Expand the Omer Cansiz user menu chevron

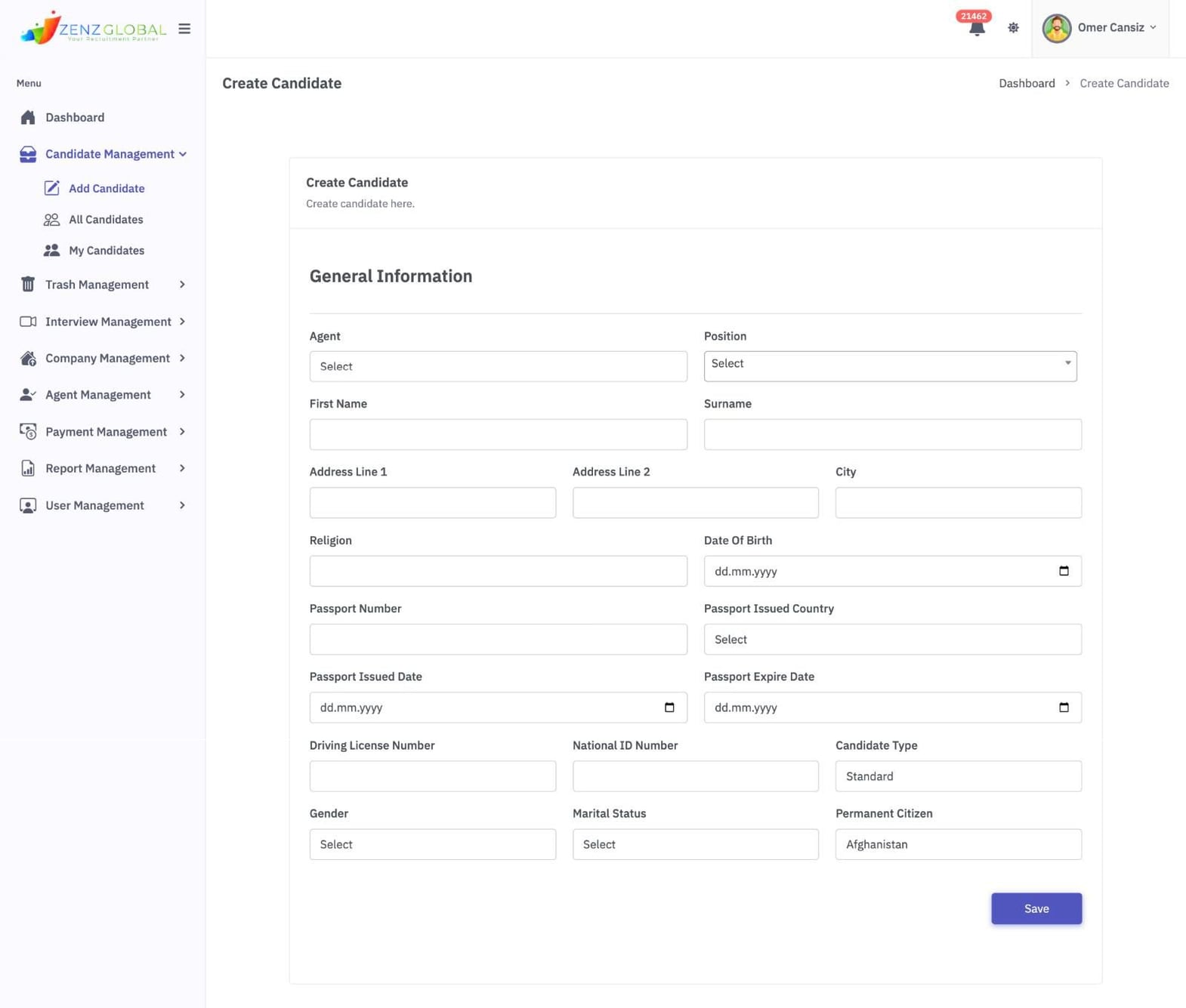point(1153,28)
